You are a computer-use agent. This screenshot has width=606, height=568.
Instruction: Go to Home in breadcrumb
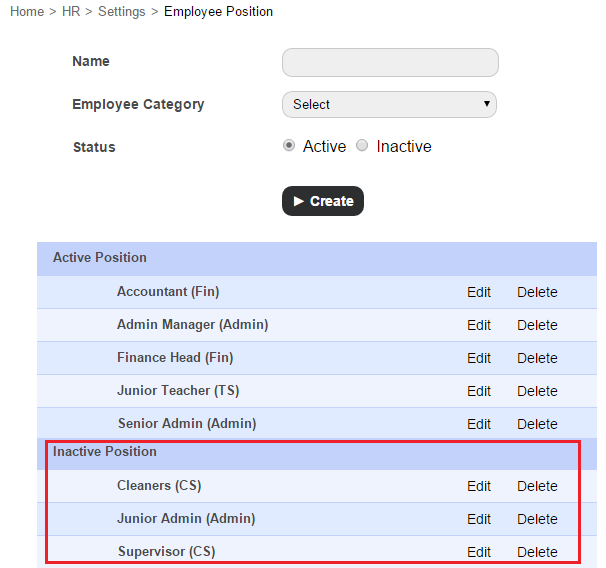click(27, 12)
